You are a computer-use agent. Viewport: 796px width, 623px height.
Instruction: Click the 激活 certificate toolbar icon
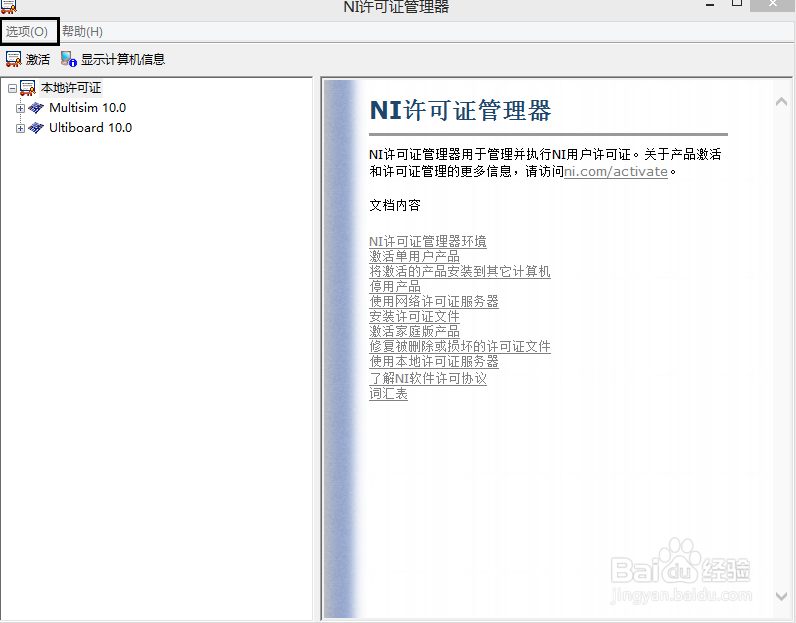pyautogui.click(x=13, y=59)
